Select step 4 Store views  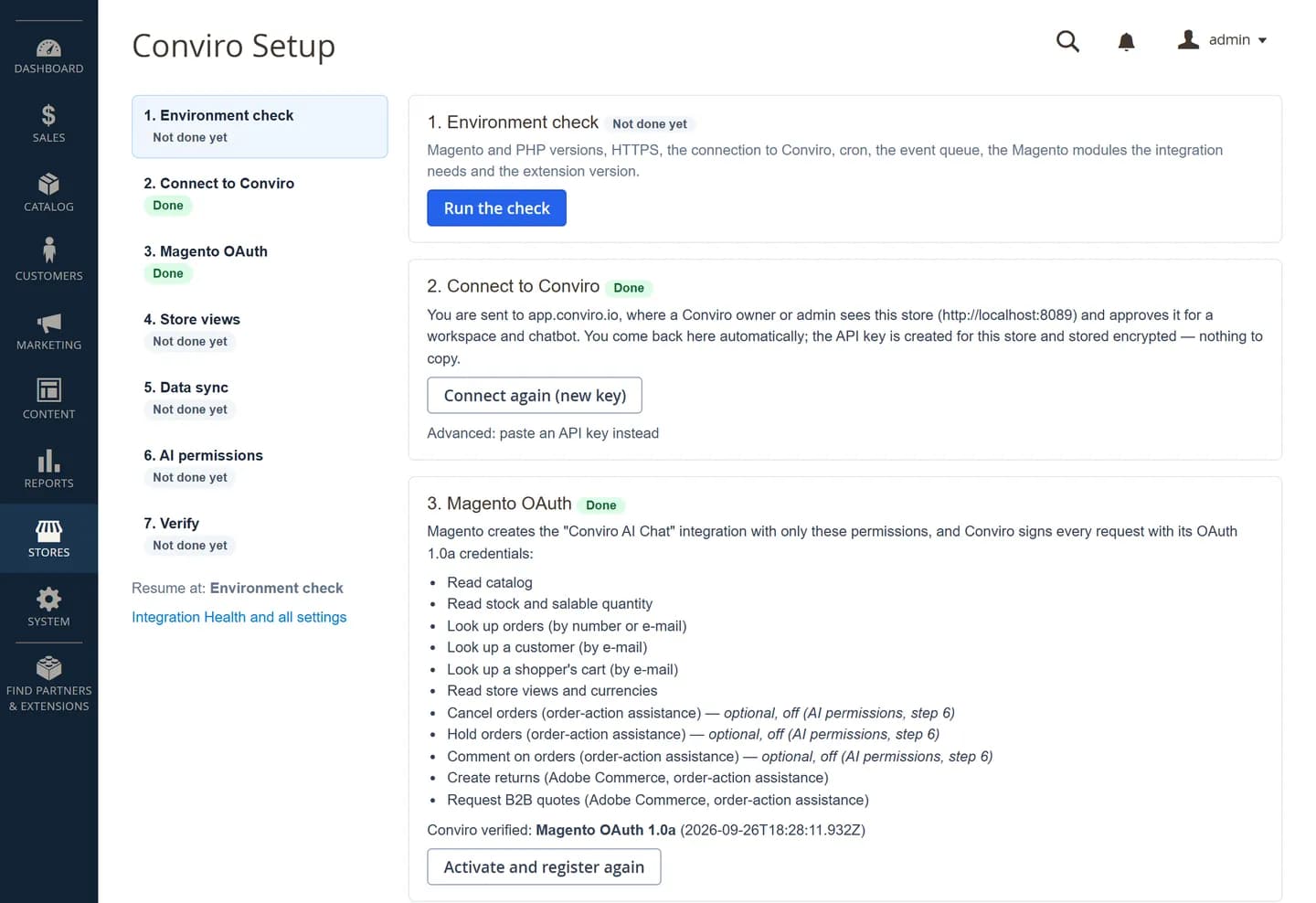click(x=260, y=330)
